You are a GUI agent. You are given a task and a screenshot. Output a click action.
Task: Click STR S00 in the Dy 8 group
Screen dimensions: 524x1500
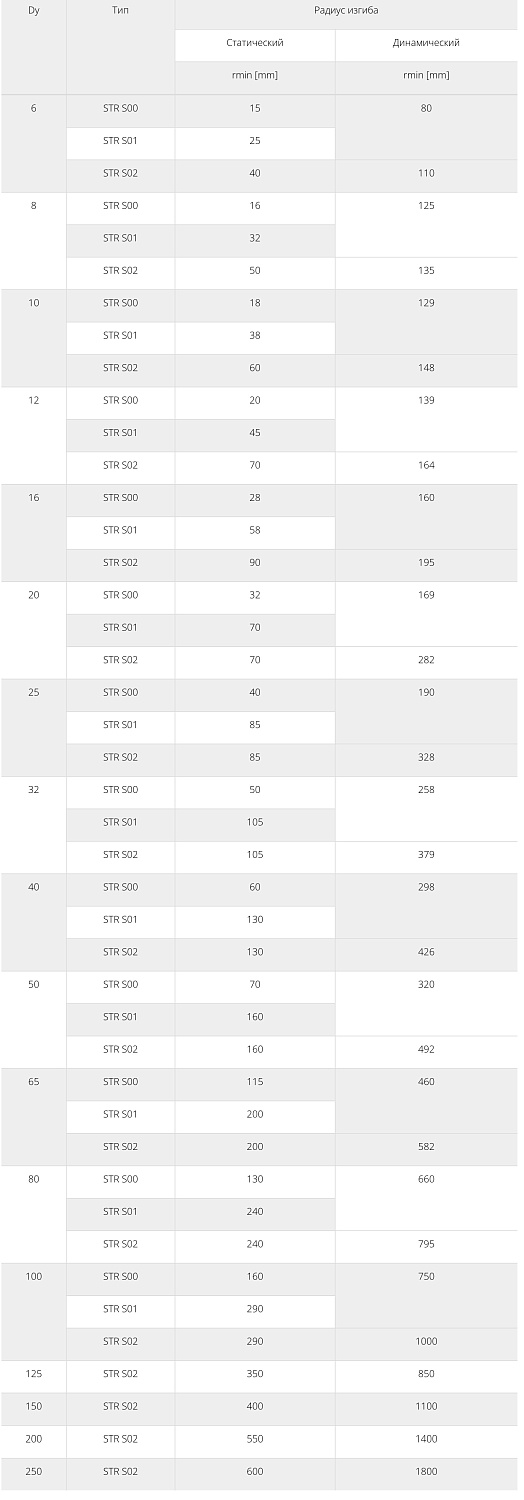point(121,206)
